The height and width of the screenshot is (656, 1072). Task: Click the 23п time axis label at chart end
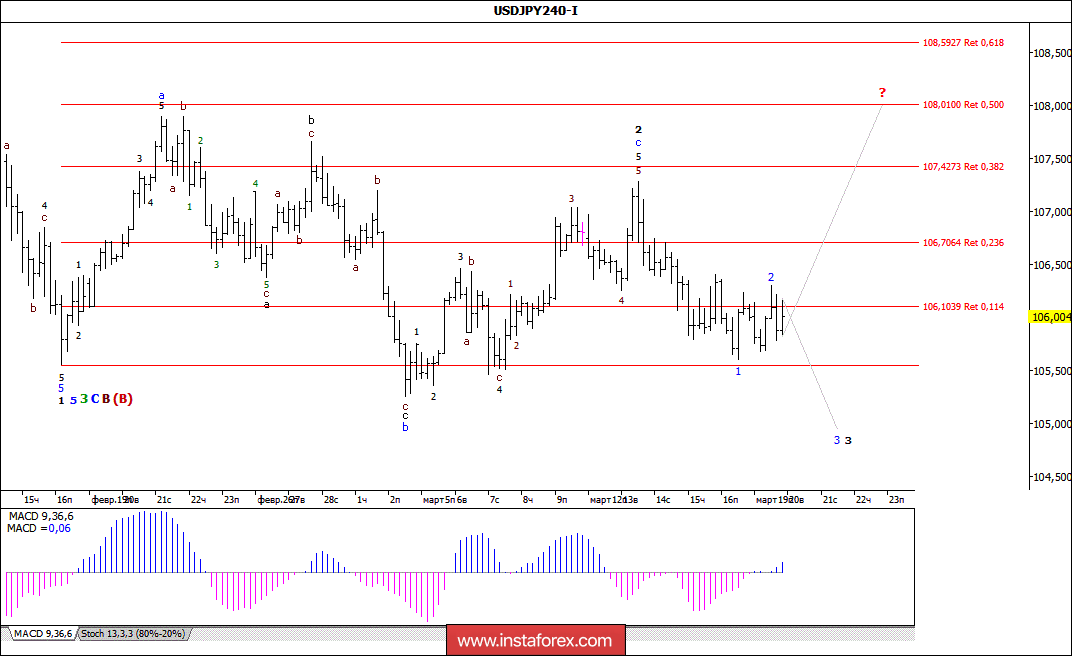896,500
